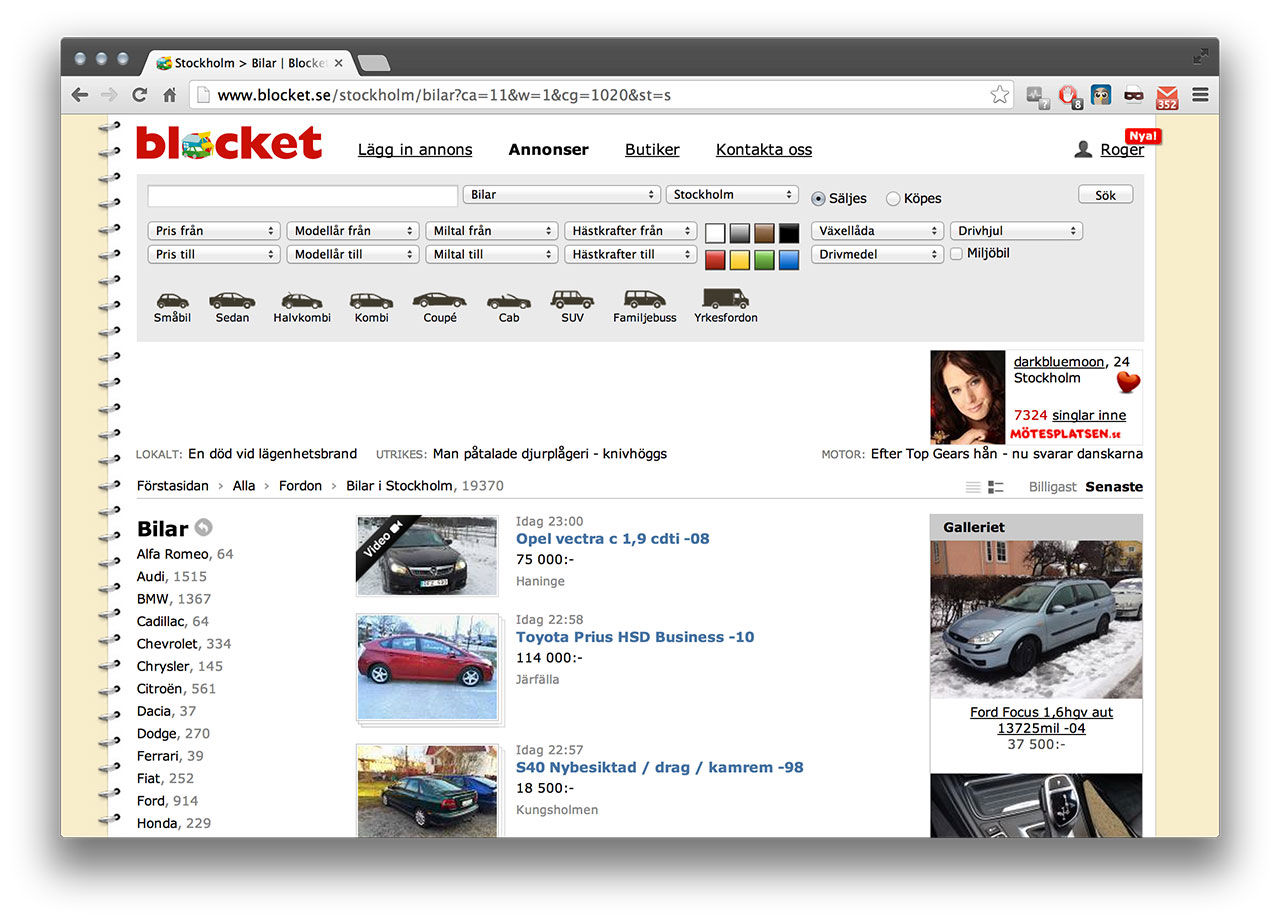
Task: Sort listings by Billigast
Action: (1053, 487)
